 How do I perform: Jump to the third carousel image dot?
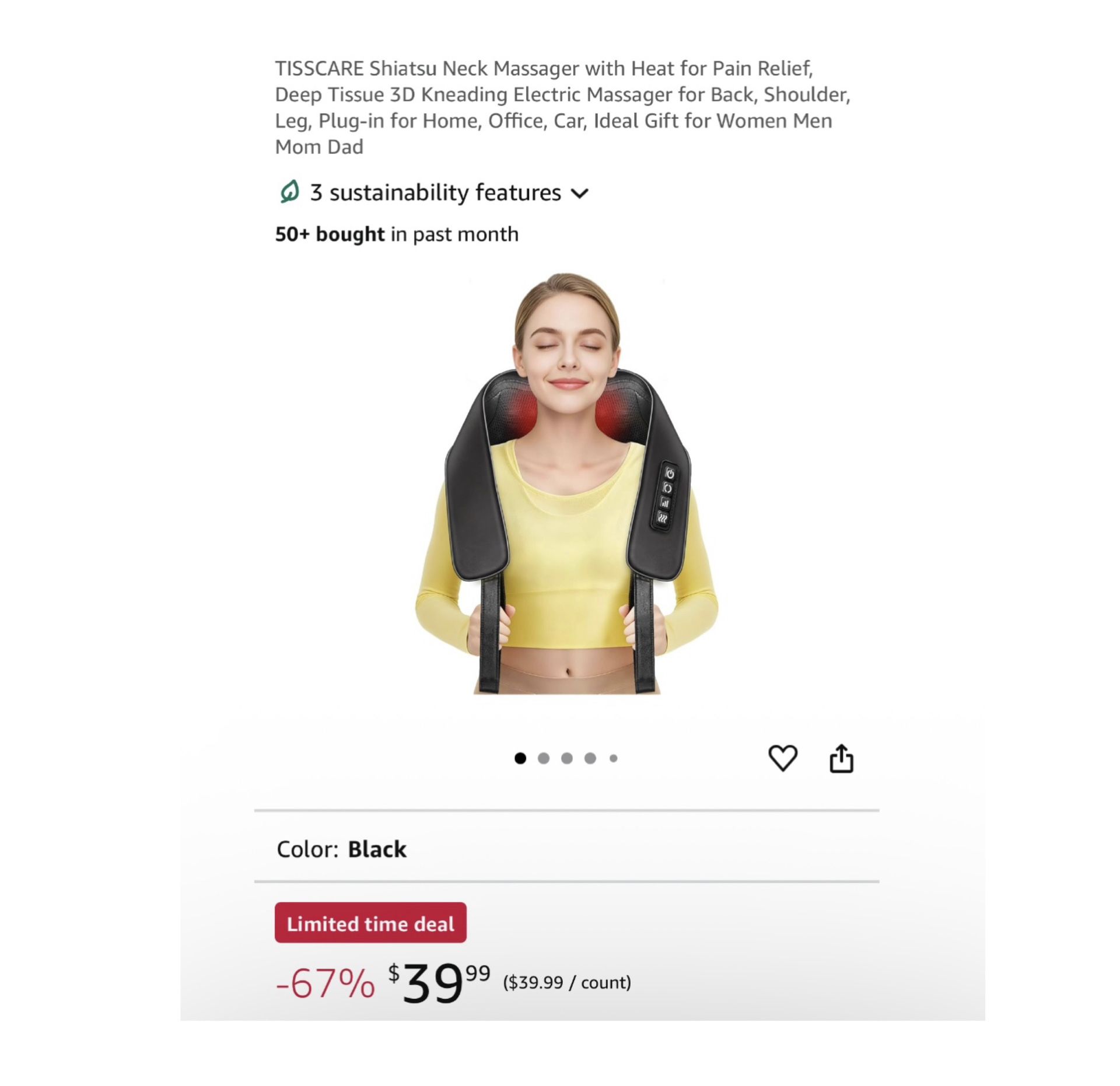567,758
